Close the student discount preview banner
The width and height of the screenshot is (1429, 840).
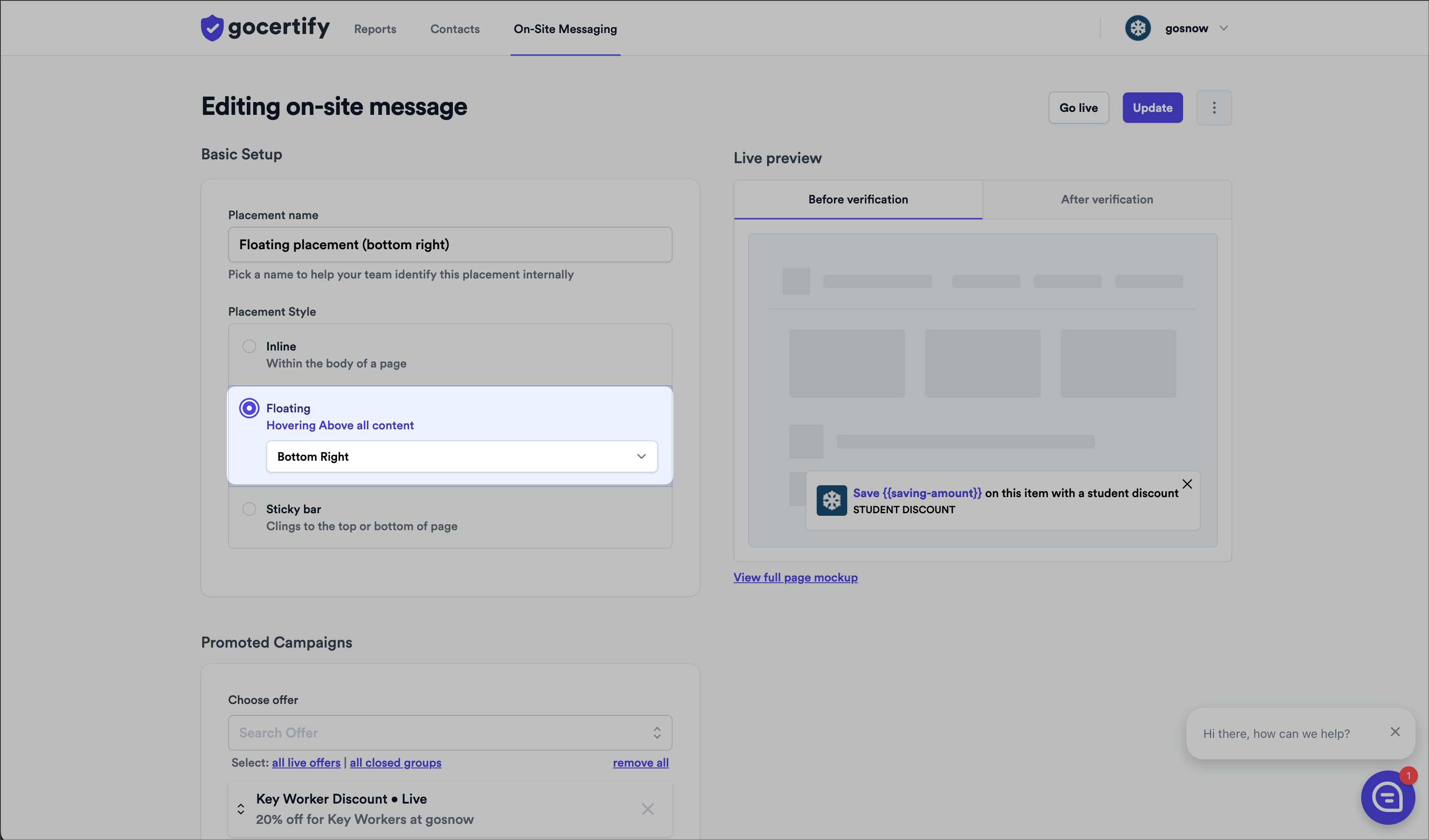[x=1187, y=484]
